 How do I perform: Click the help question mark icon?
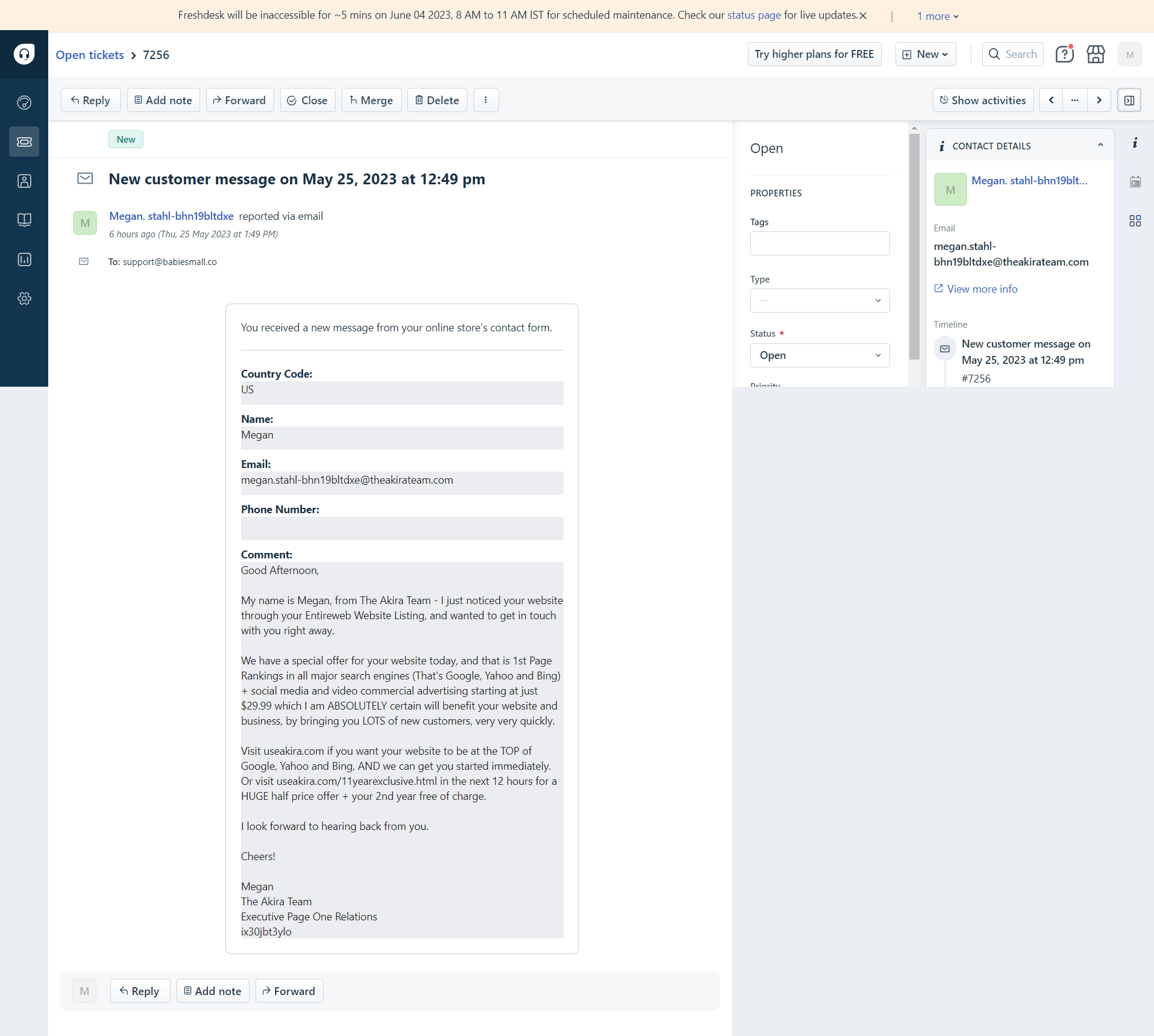pyautogui.click(x=1064, y=54)
